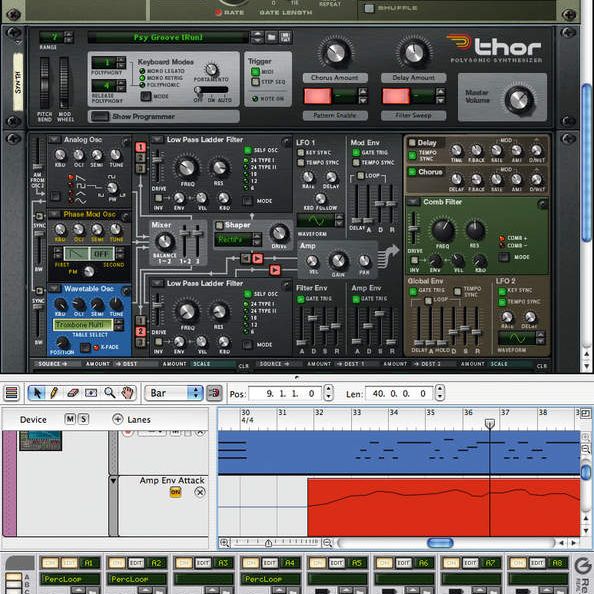Select the Pencil tool
The image size is (594, 594).
coord(54,393)
